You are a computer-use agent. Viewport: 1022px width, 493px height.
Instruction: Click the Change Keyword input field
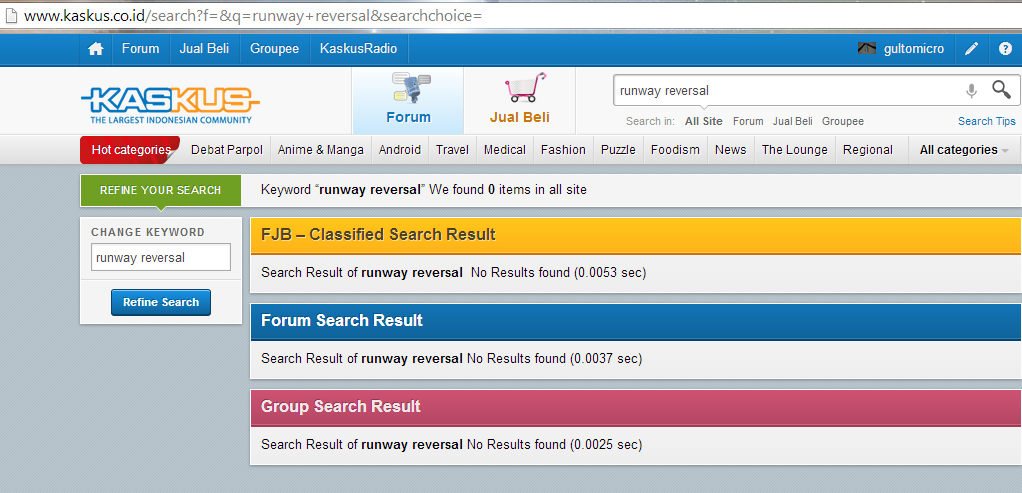[x=161, y=257]
